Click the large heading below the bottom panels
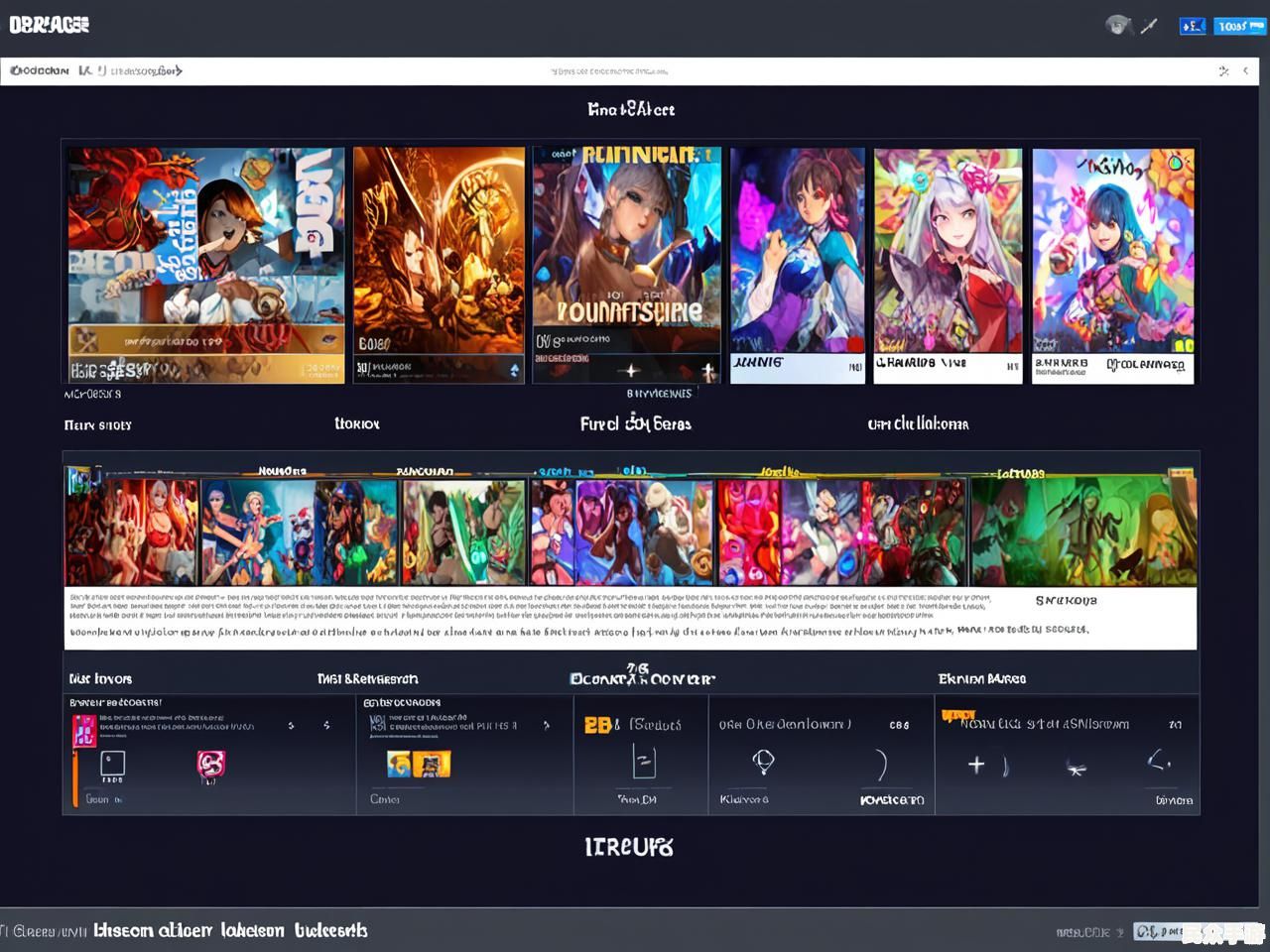This screenshot has height=952, width=1270. (x=629, y=847)
